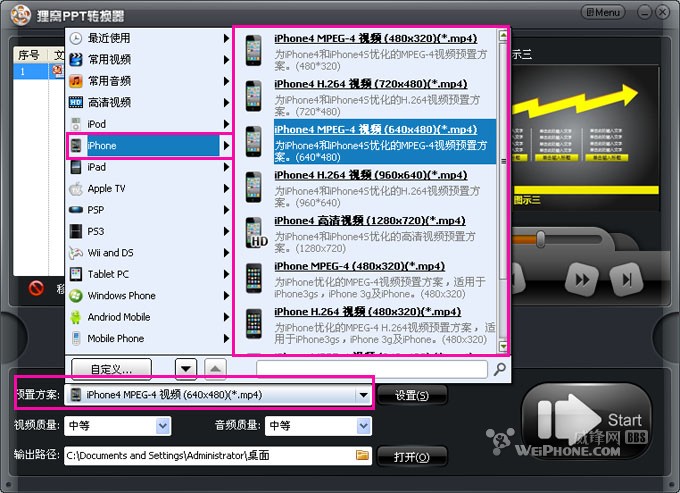This screenshot has width=680, height=493.
Task: Choose iPhone H.264 视频 (480x320) preset
Action: coord(367,325)
